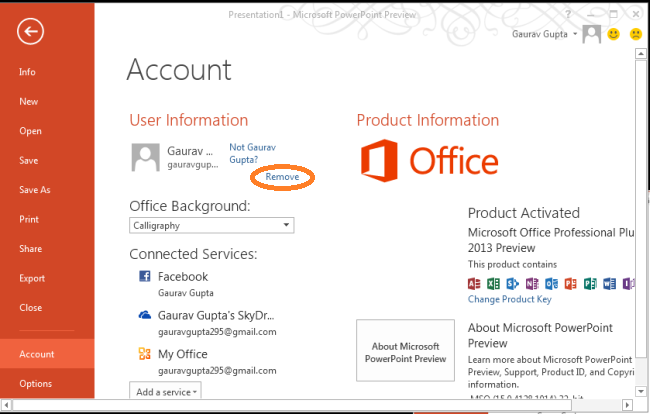Select New in the sidebar
Image resolution: width=650 pixels, height=414 pixels.
point(29,102)
